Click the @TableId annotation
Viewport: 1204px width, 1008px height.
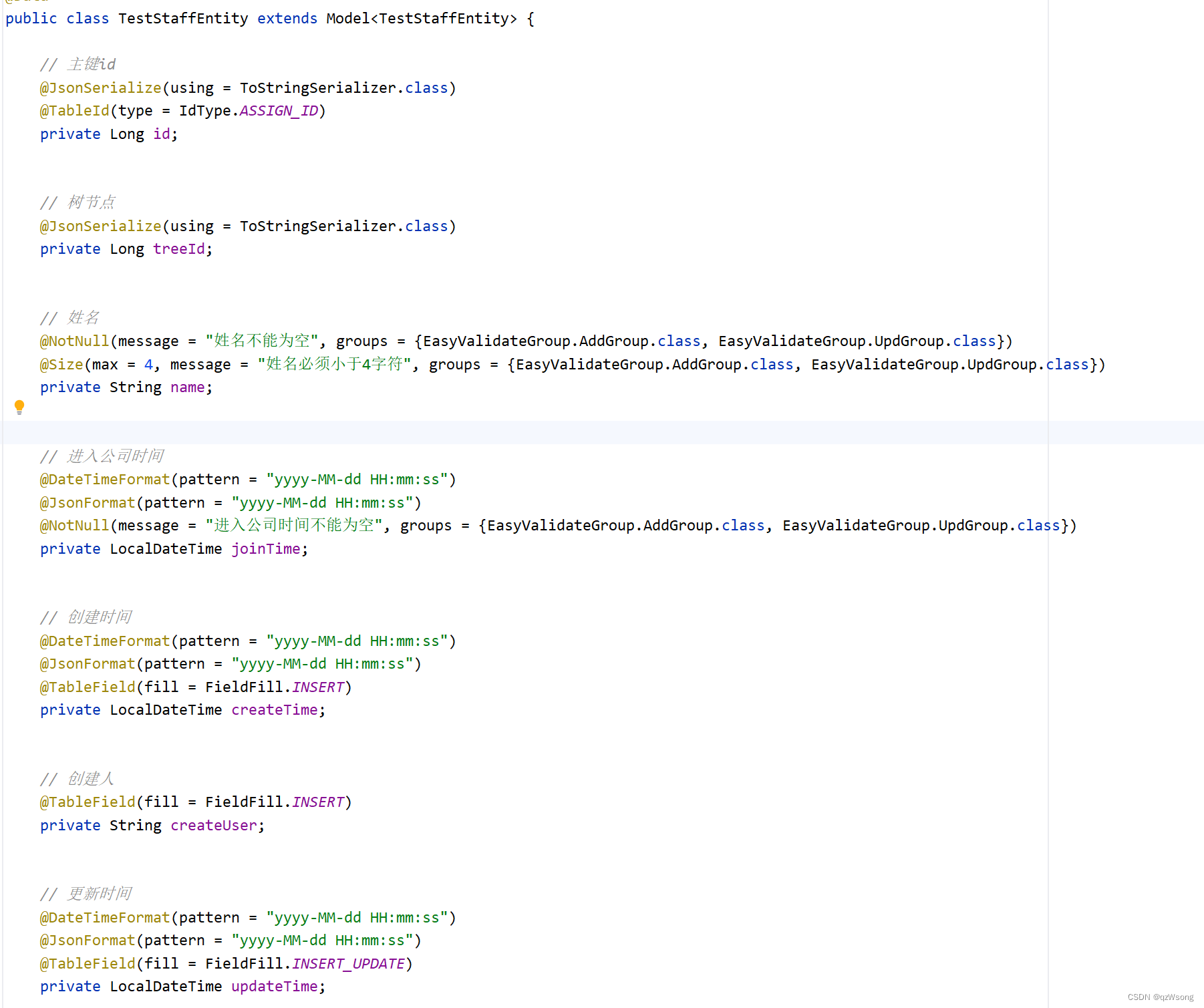point(74,111)
